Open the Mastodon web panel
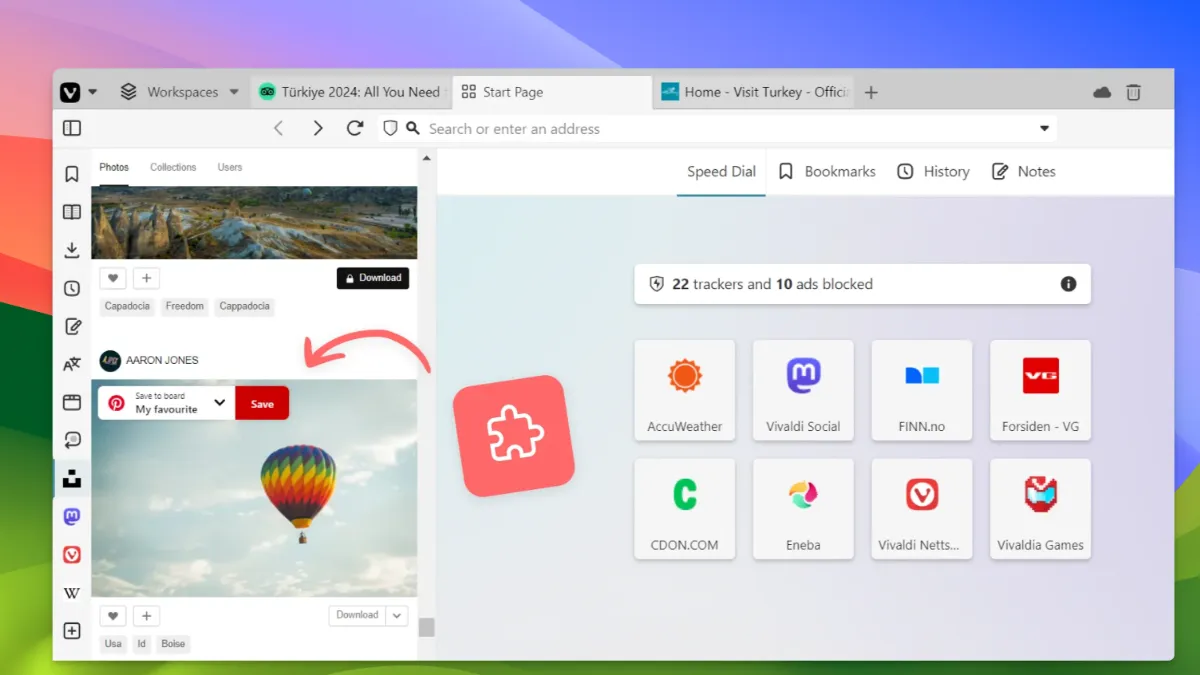Screen dimensions: 1200x675 (72, 517)
